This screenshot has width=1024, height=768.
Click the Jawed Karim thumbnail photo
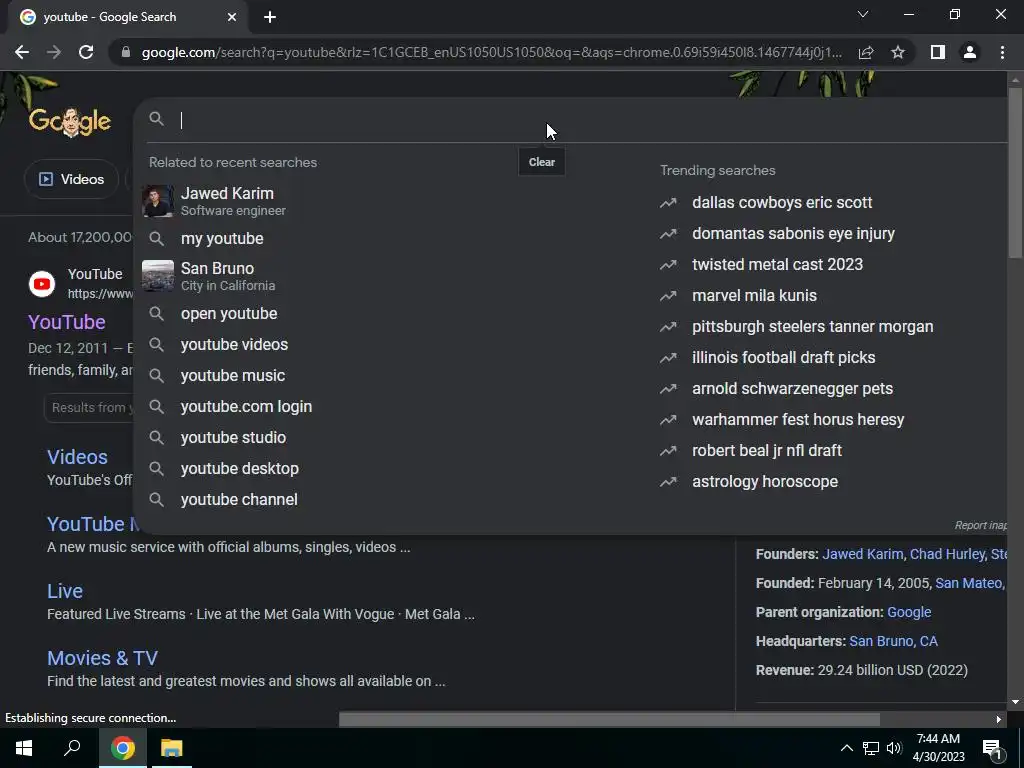pyautogui.click(x=158, y=201)
